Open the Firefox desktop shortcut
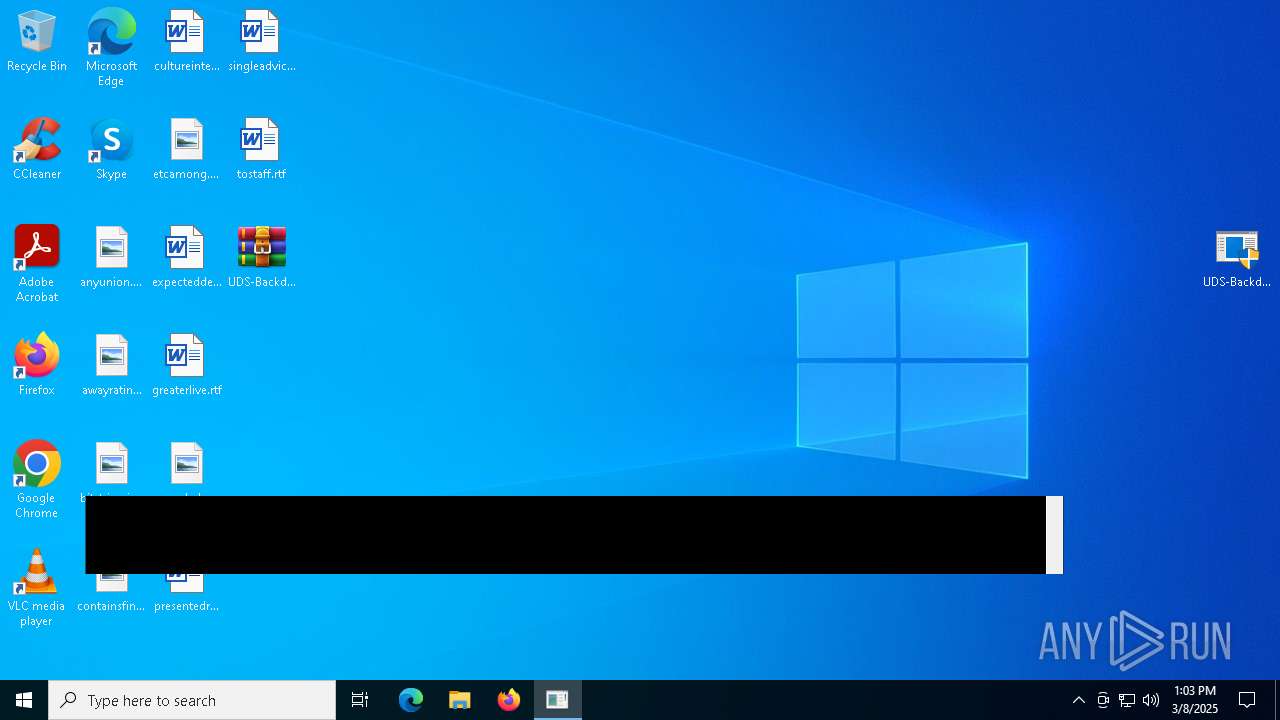 tap(37, 366)
